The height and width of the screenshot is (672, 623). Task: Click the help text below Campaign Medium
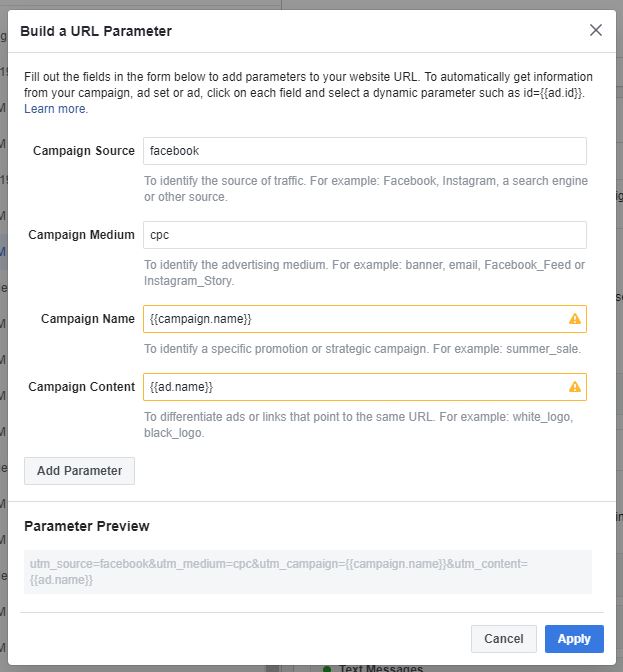(364, 273)
